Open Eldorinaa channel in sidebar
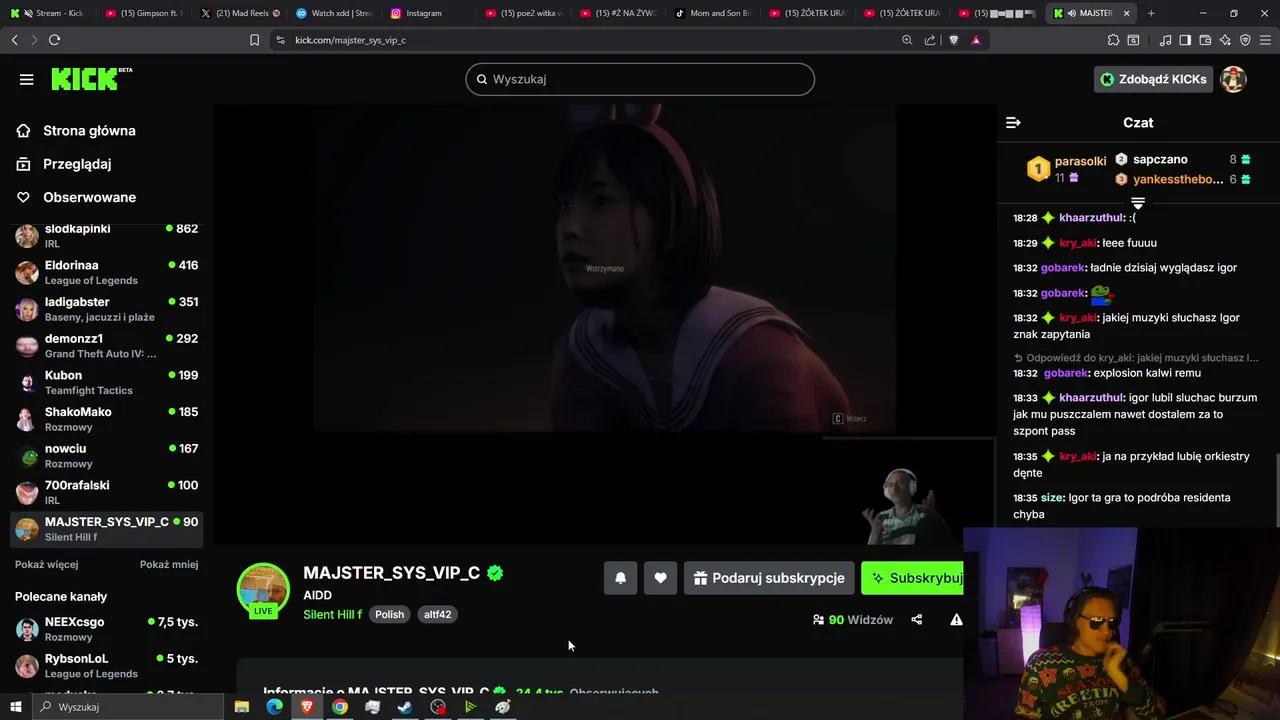Screen dimensions: 1280x720 [106, 272]
